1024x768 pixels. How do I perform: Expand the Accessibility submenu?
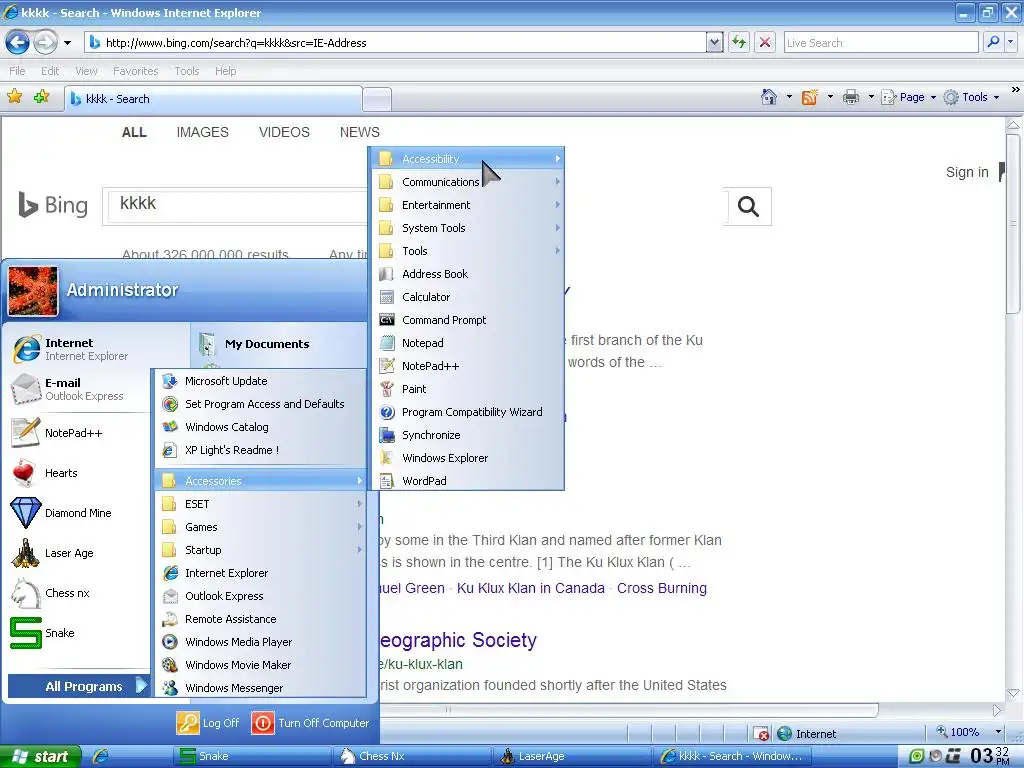(x=467, y=159)
